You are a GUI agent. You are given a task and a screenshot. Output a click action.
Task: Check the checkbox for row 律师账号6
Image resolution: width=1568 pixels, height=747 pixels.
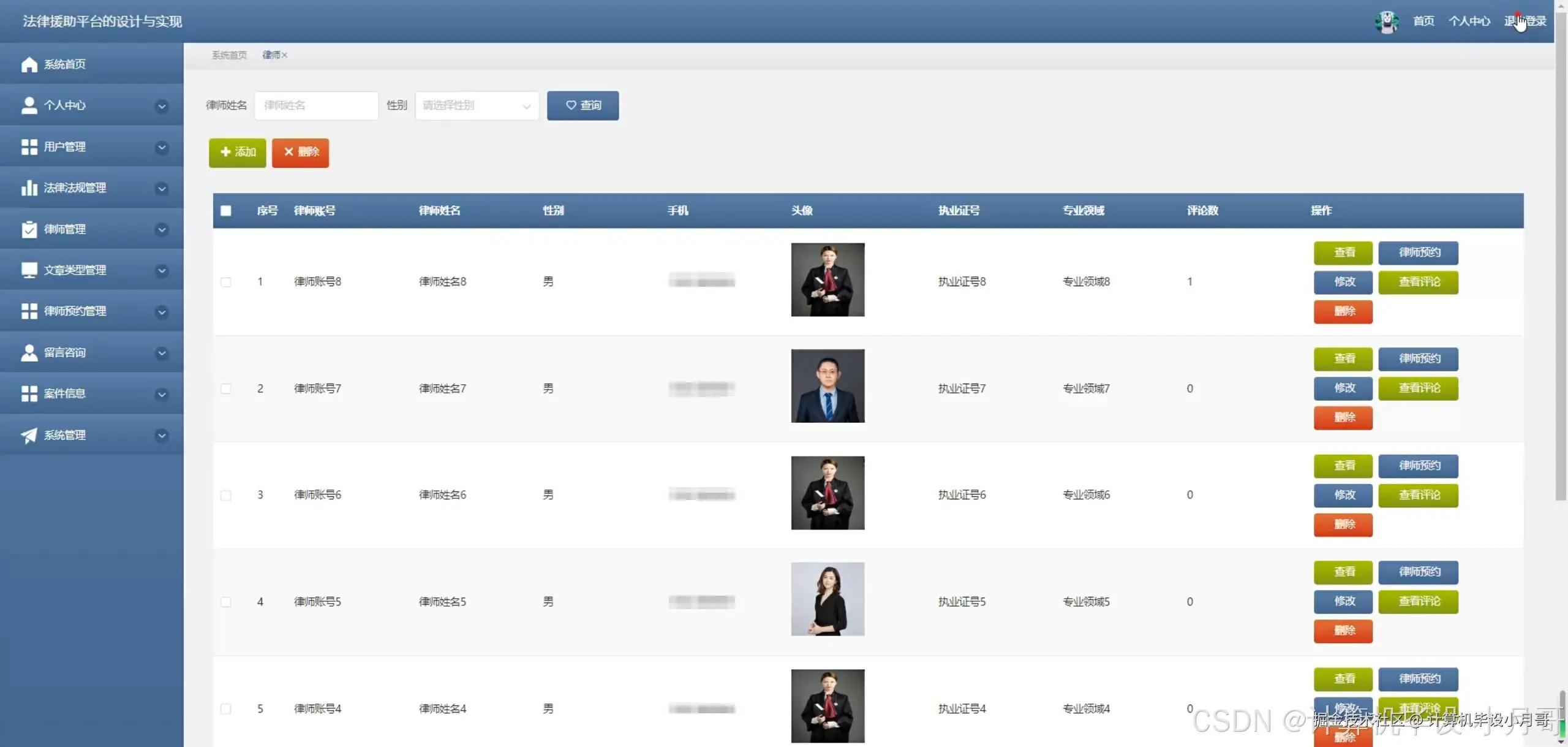(x=226, y=495)
